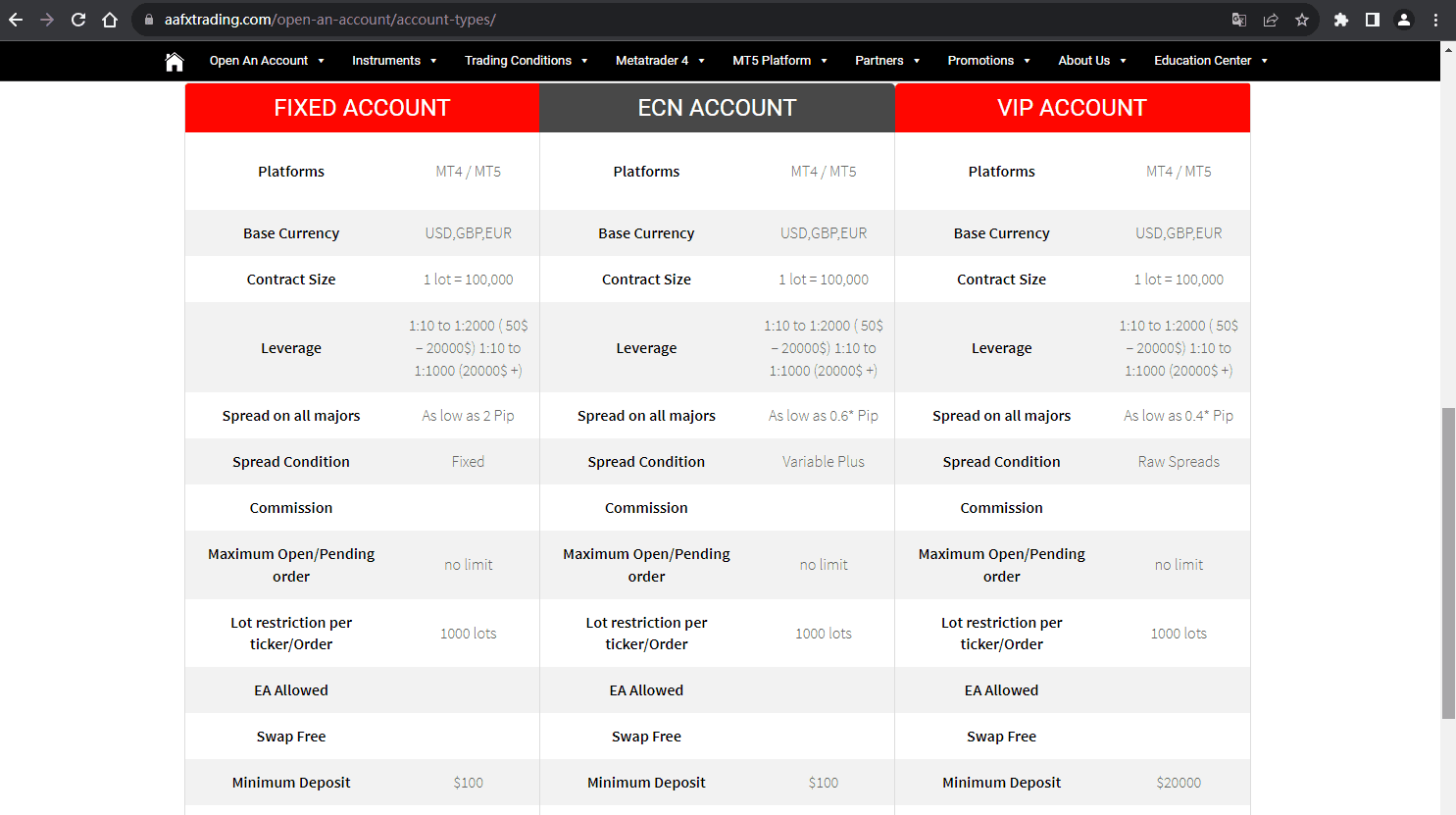The height and width of the screenshot is (815, 1456).
Task: Click VIP minimum deposit '$20000'
Action: tap(1179, 783)
